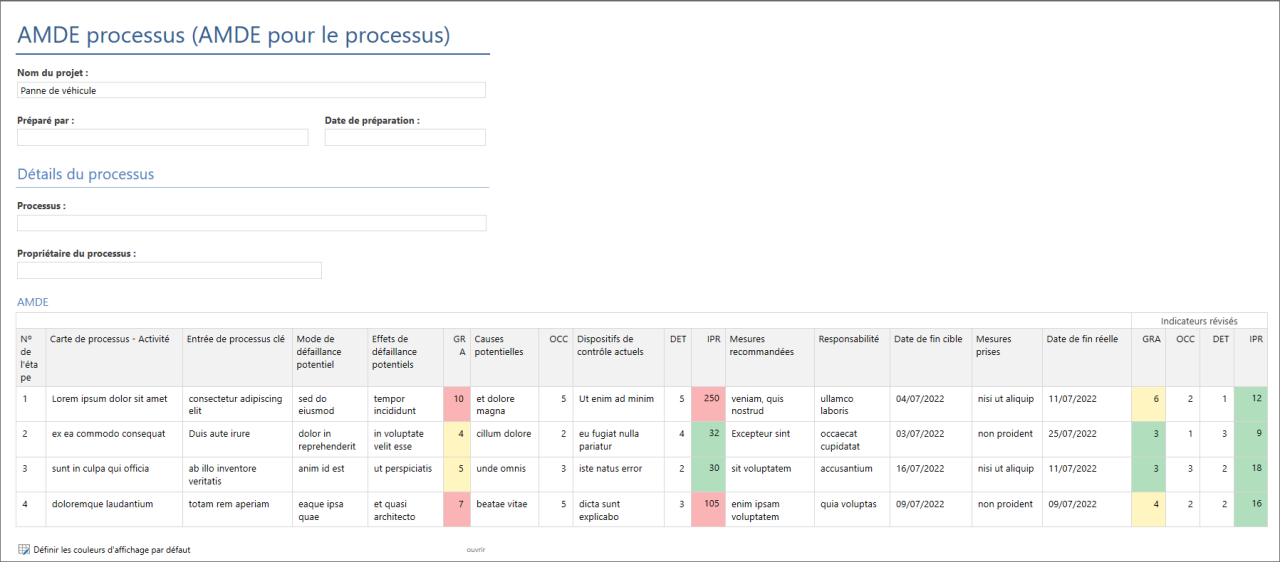The width and height of the screenshot is (1280, 562).
Task: Click the small 'ouvrir' link
Action: click(x=476, y=549)
